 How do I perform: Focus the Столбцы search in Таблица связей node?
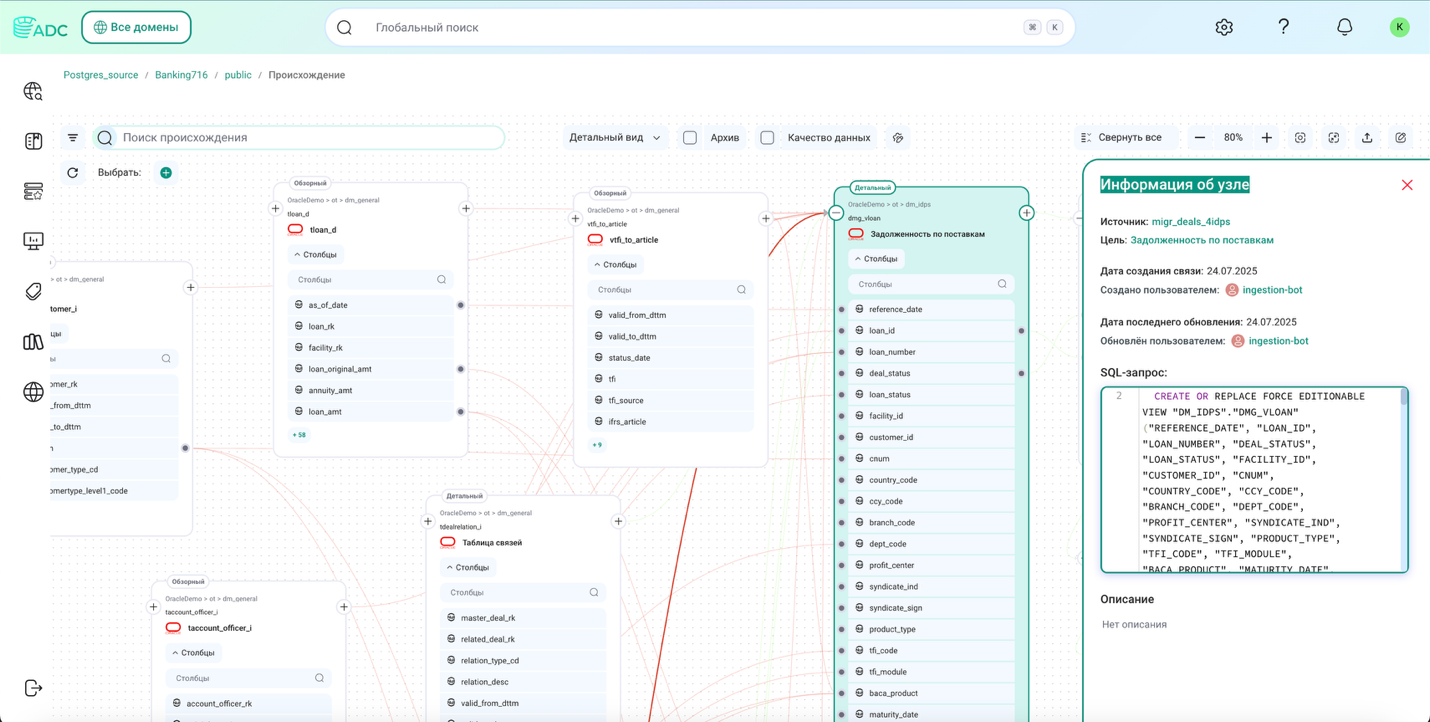523,593
